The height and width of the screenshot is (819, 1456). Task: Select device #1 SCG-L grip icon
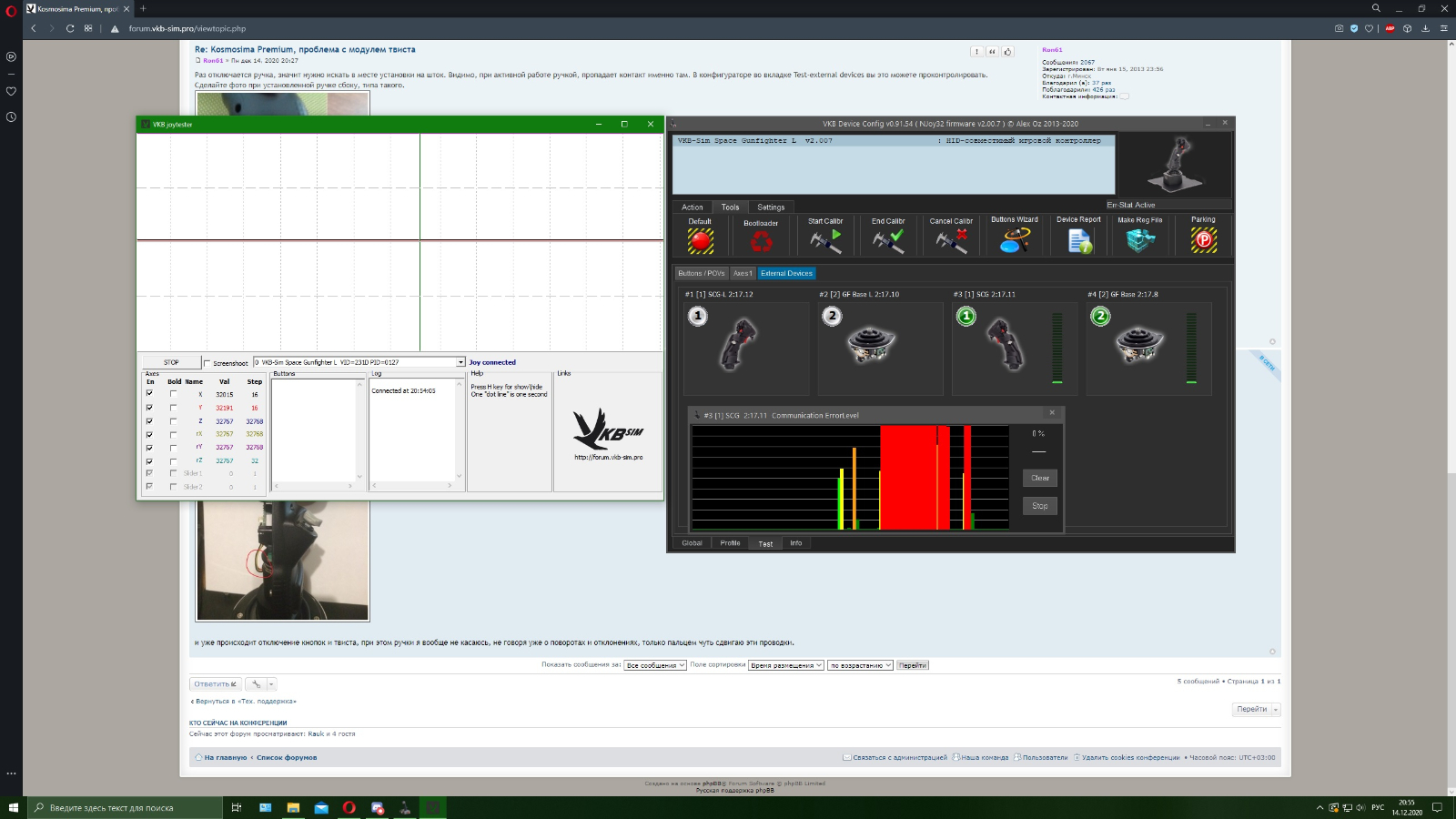coord(739,344)
